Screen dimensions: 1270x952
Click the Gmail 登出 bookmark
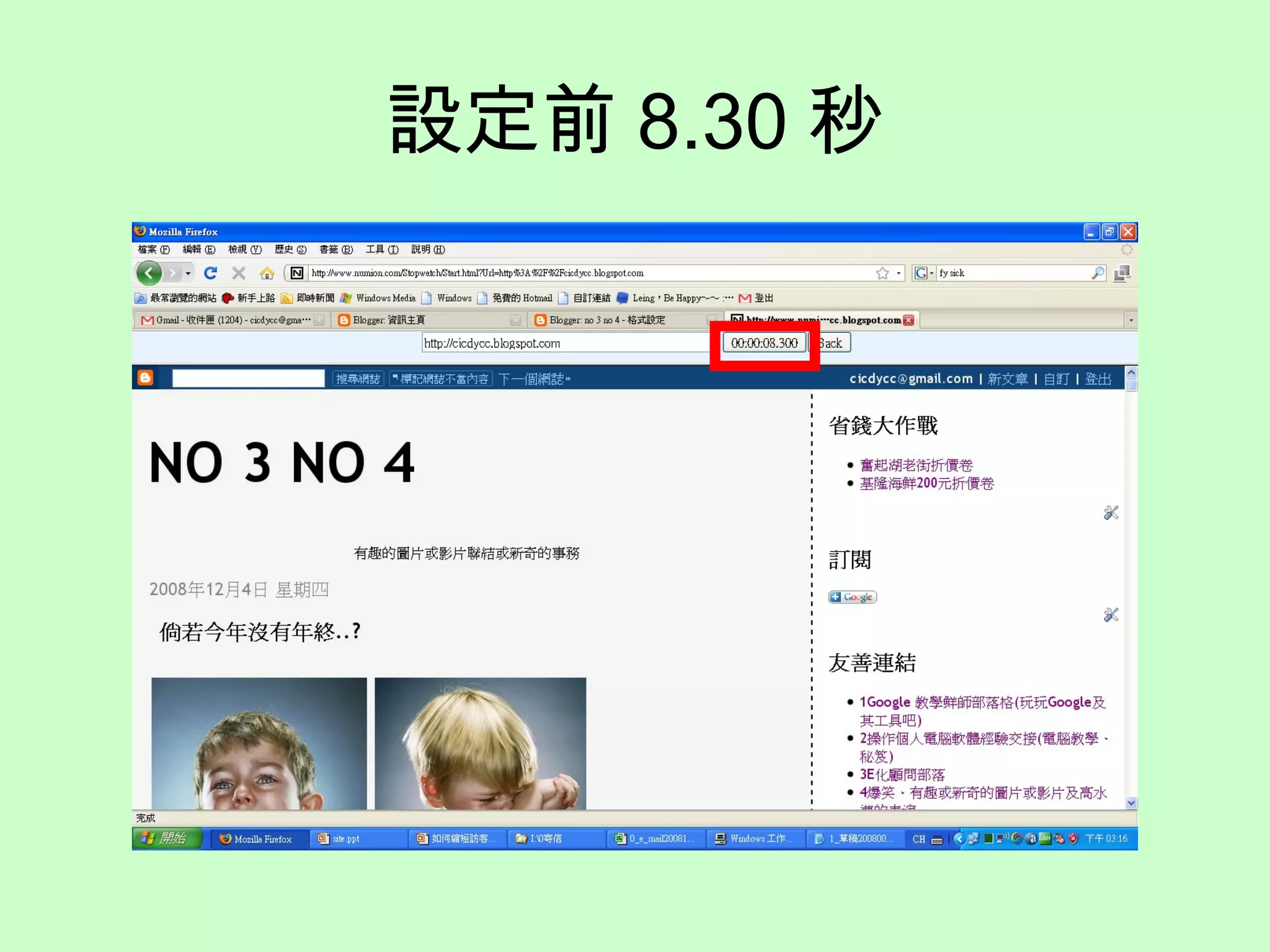[x=756, y=298]
